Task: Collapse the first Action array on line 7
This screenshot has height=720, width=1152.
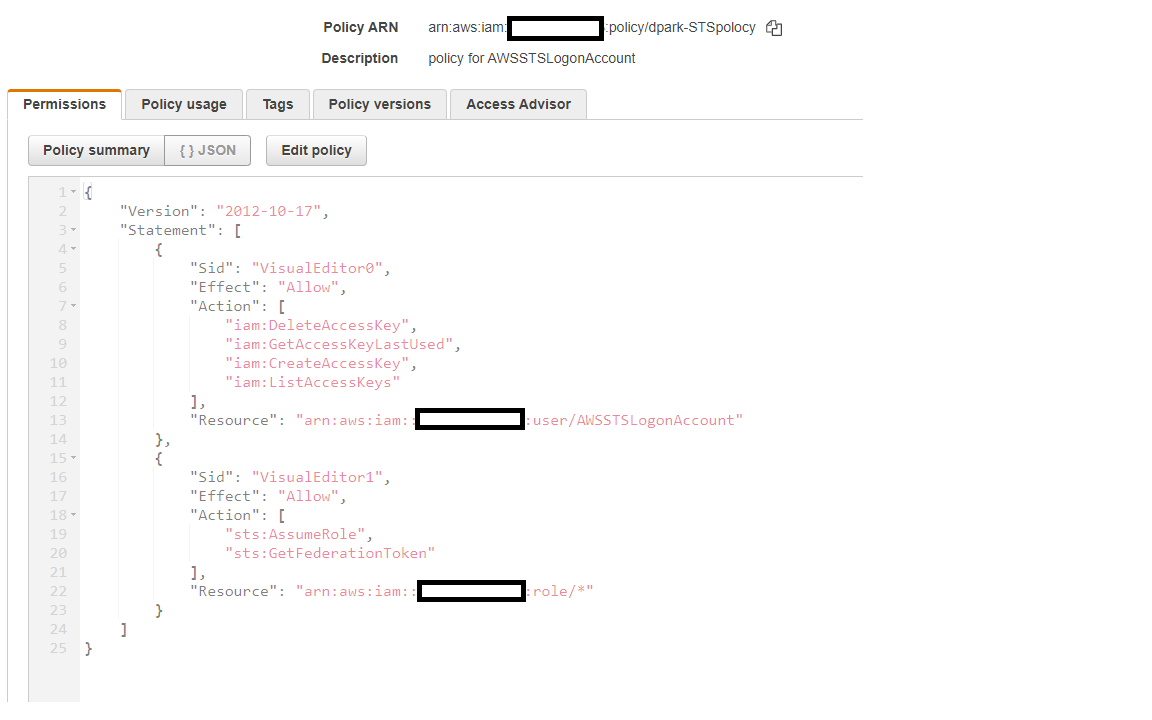Action: 71,305
